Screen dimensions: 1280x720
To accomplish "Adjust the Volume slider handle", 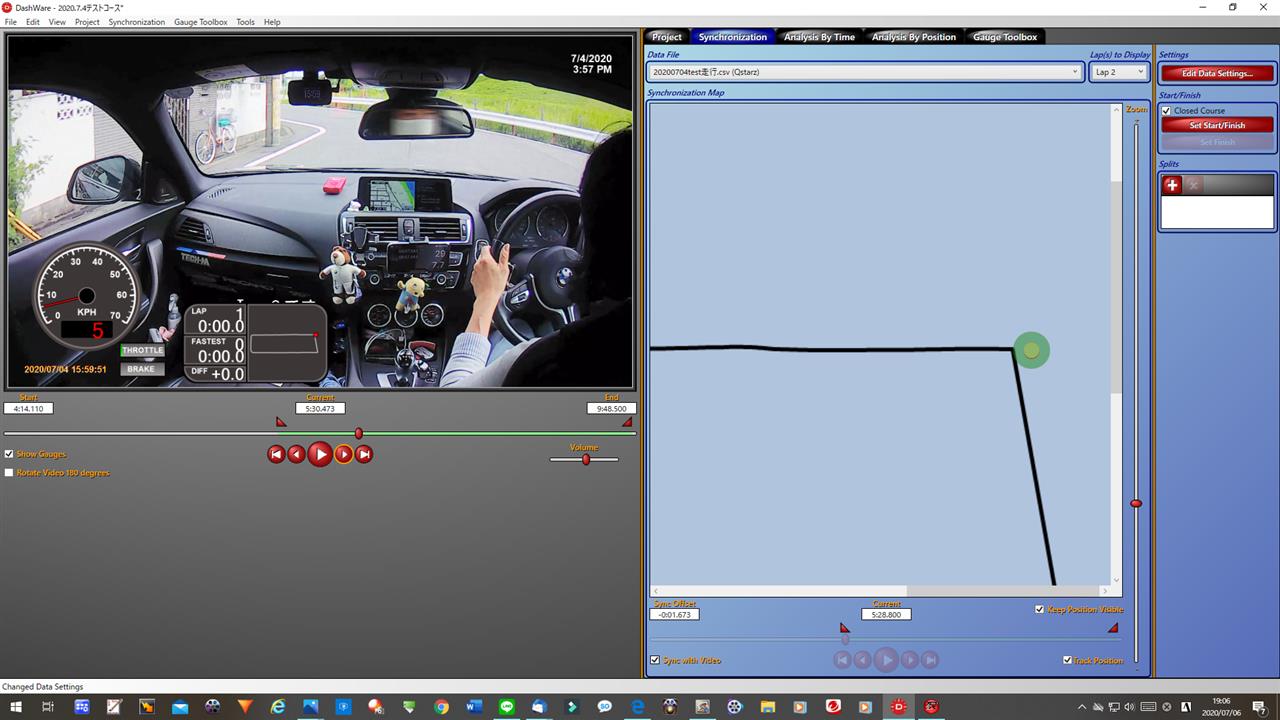I will tap(586, 459).
